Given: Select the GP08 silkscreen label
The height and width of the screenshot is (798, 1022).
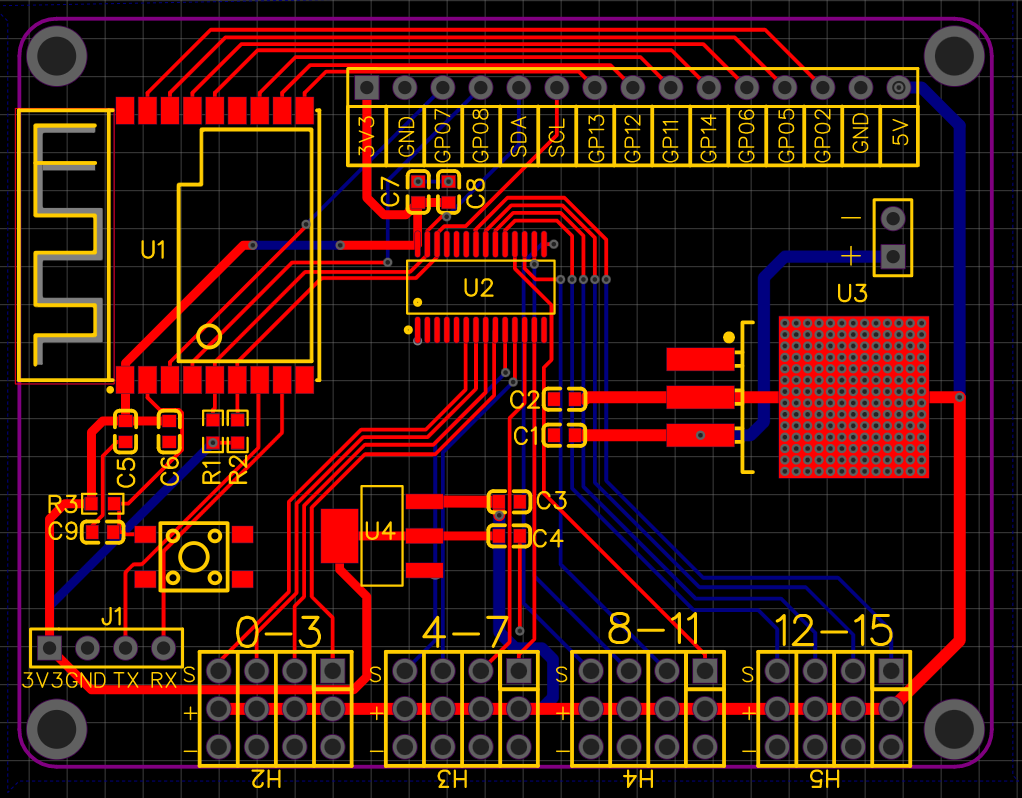Looking at the screenshot, I should point(480,136).
